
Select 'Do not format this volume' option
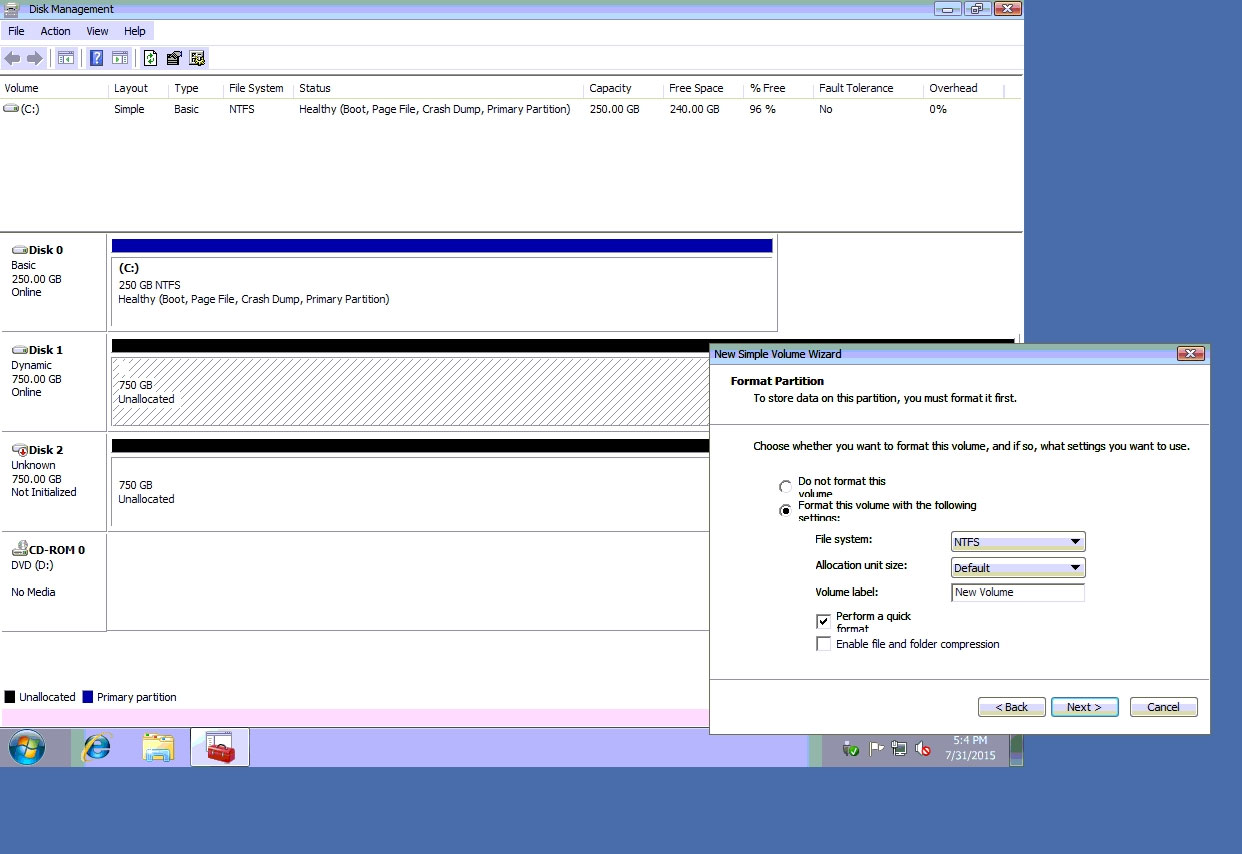click(x=785, y=487)
